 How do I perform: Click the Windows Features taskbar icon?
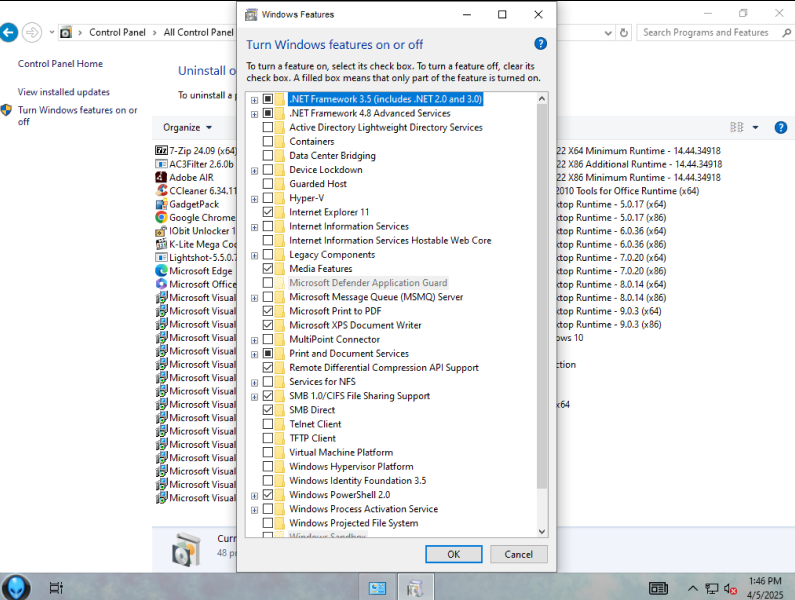pyautogui.click(x=415, y=588)
